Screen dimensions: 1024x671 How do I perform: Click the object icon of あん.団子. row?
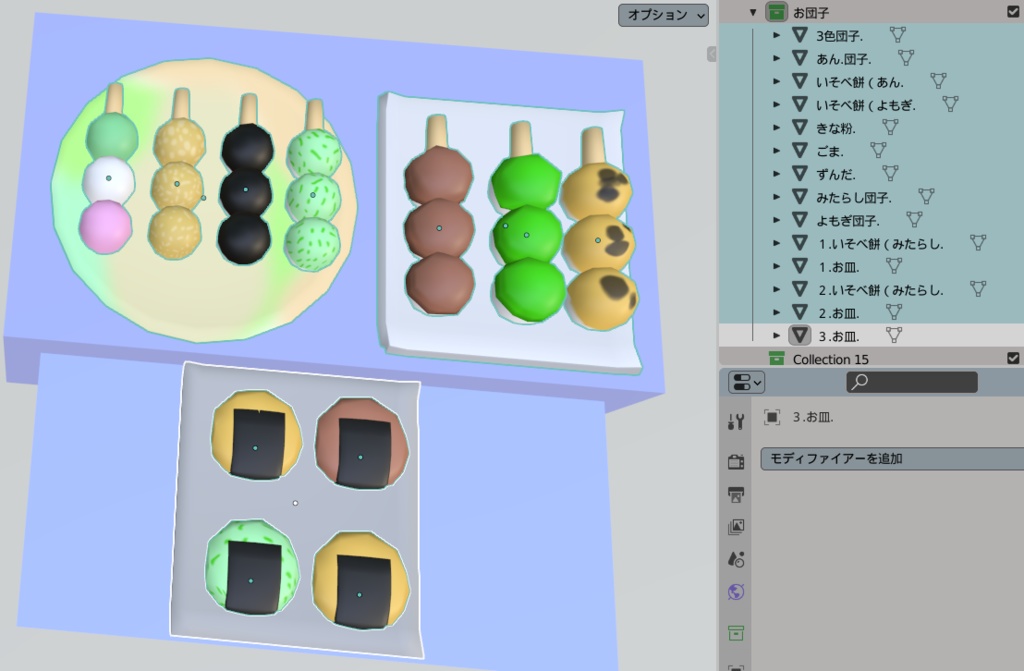799,58
